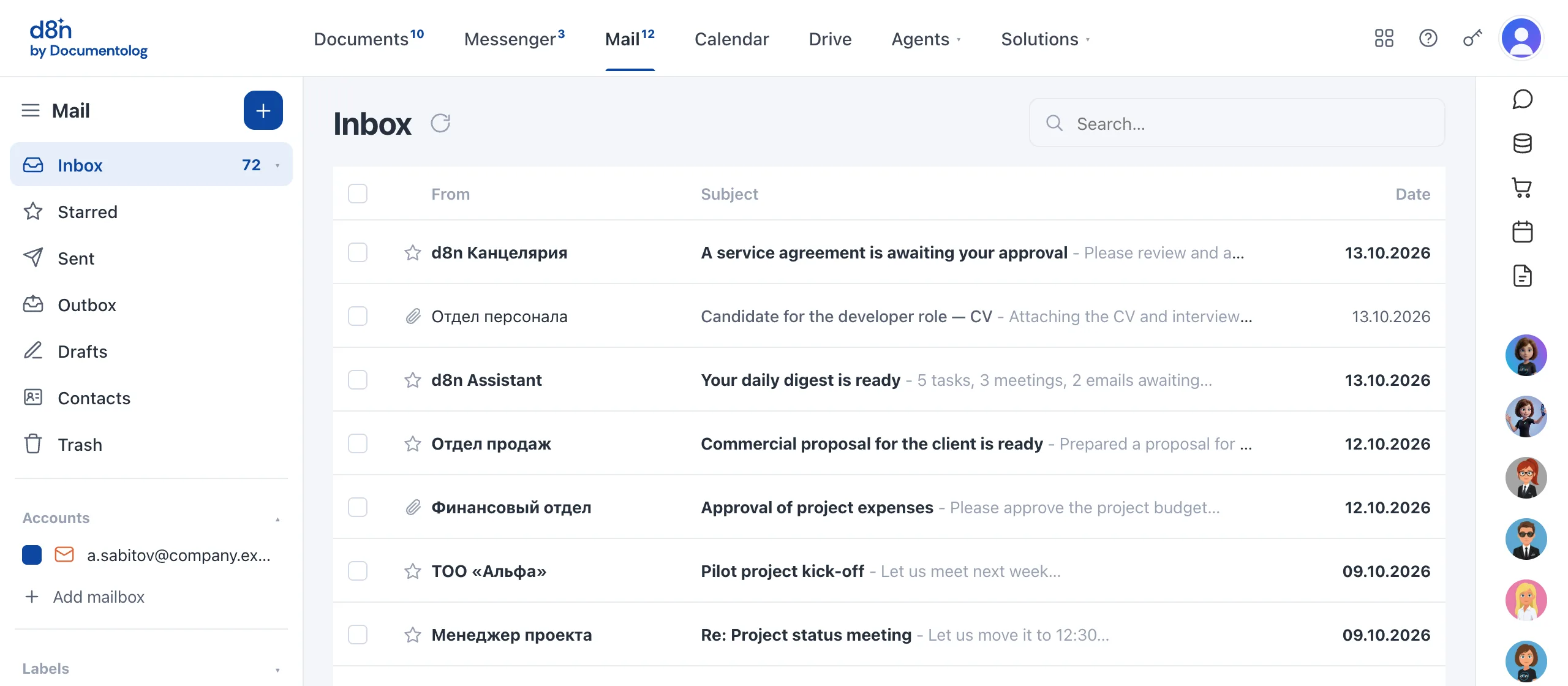This screenshot has height=686, width=1568.
Task: Open the apps grid icon
Action: (x=1384, y=39)
